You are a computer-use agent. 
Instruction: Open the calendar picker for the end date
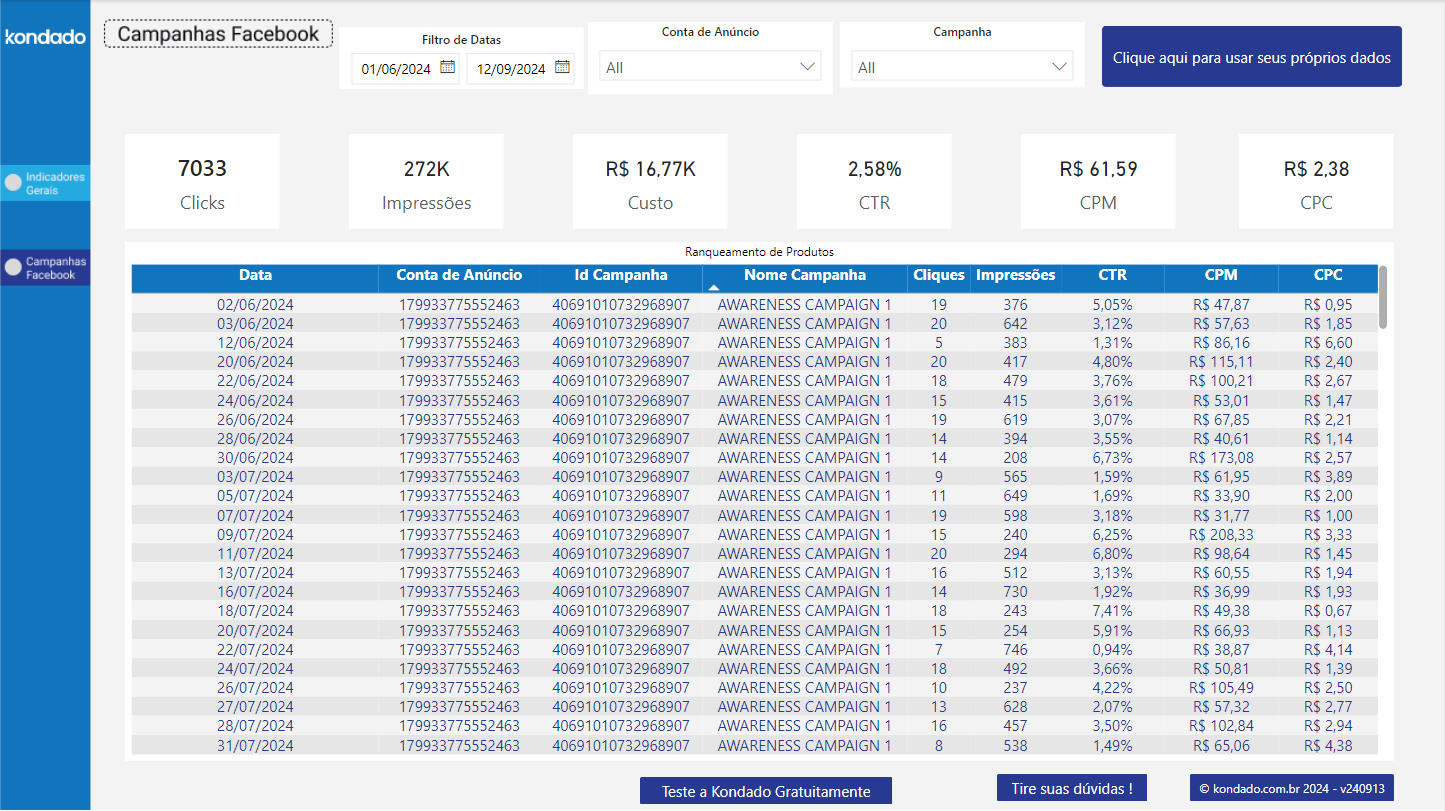coord(562,66)
